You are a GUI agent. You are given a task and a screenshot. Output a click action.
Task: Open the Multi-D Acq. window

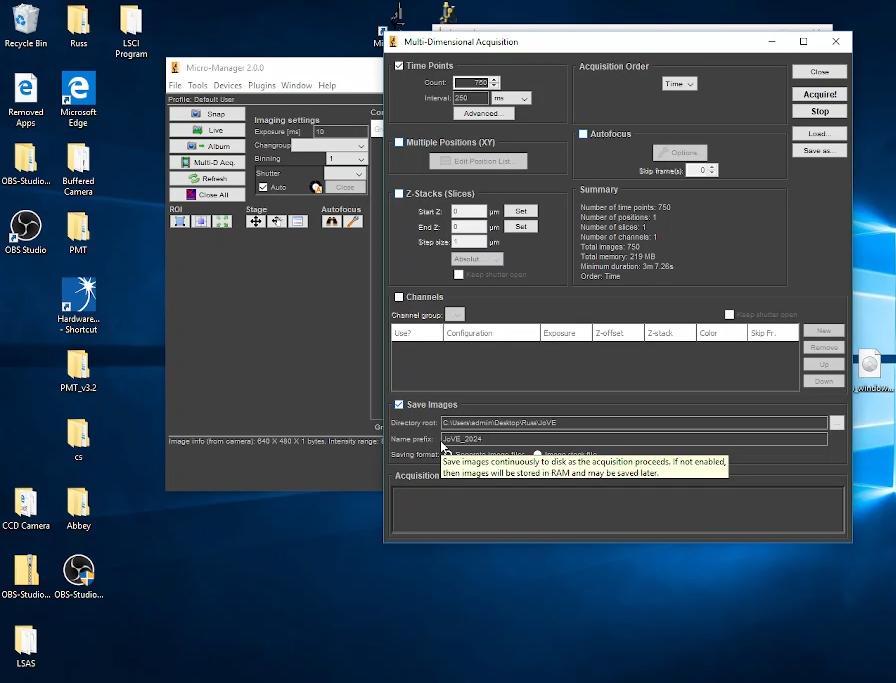coord(207,162)
